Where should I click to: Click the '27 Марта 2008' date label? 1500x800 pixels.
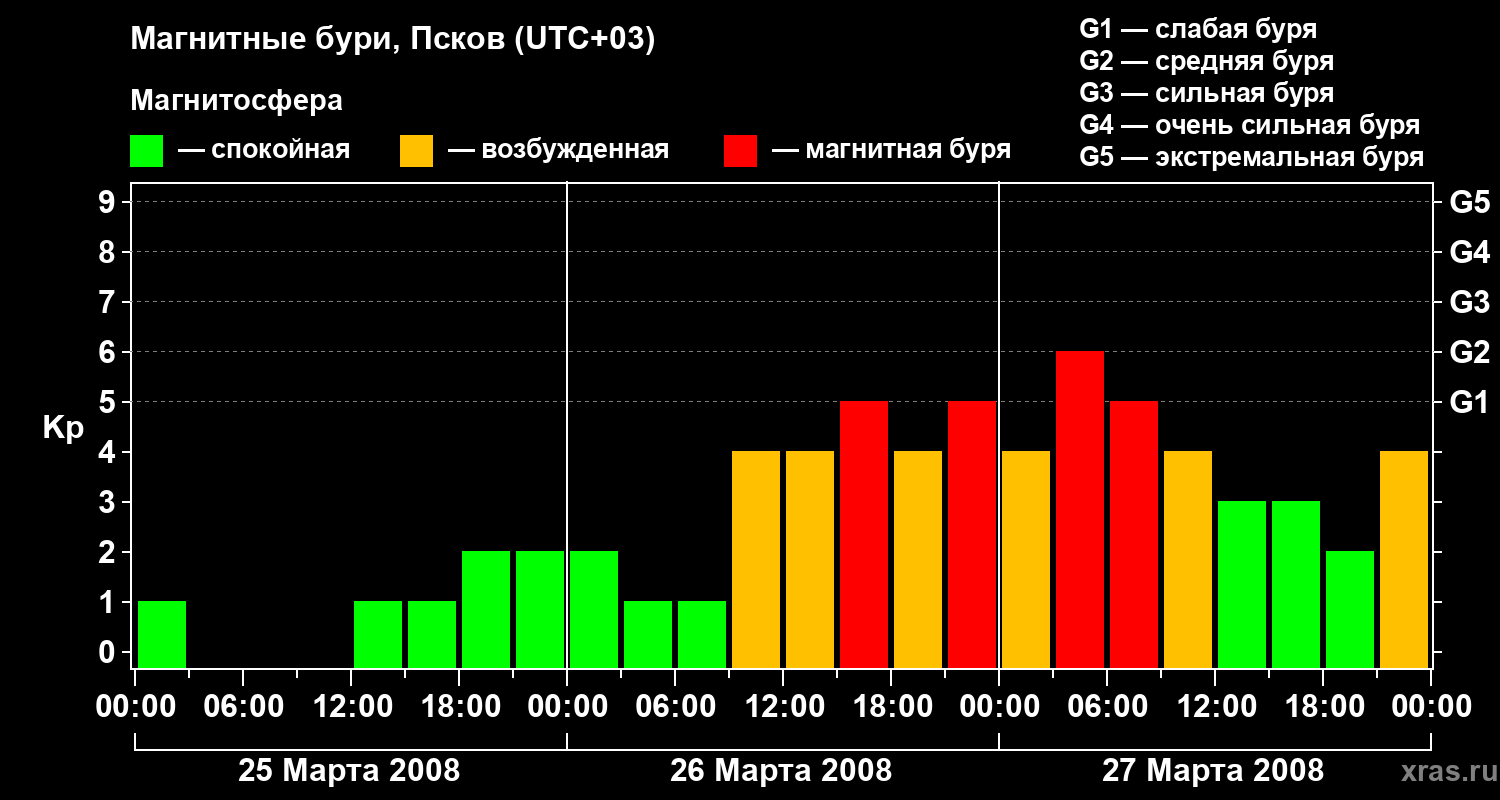point(1213,771)
